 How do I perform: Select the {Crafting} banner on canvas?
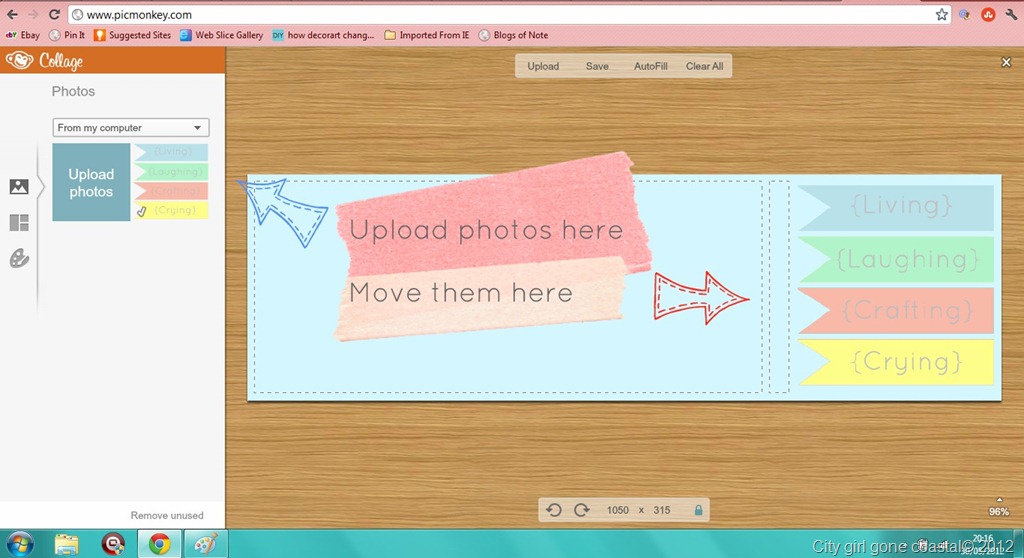coord(896,310)
